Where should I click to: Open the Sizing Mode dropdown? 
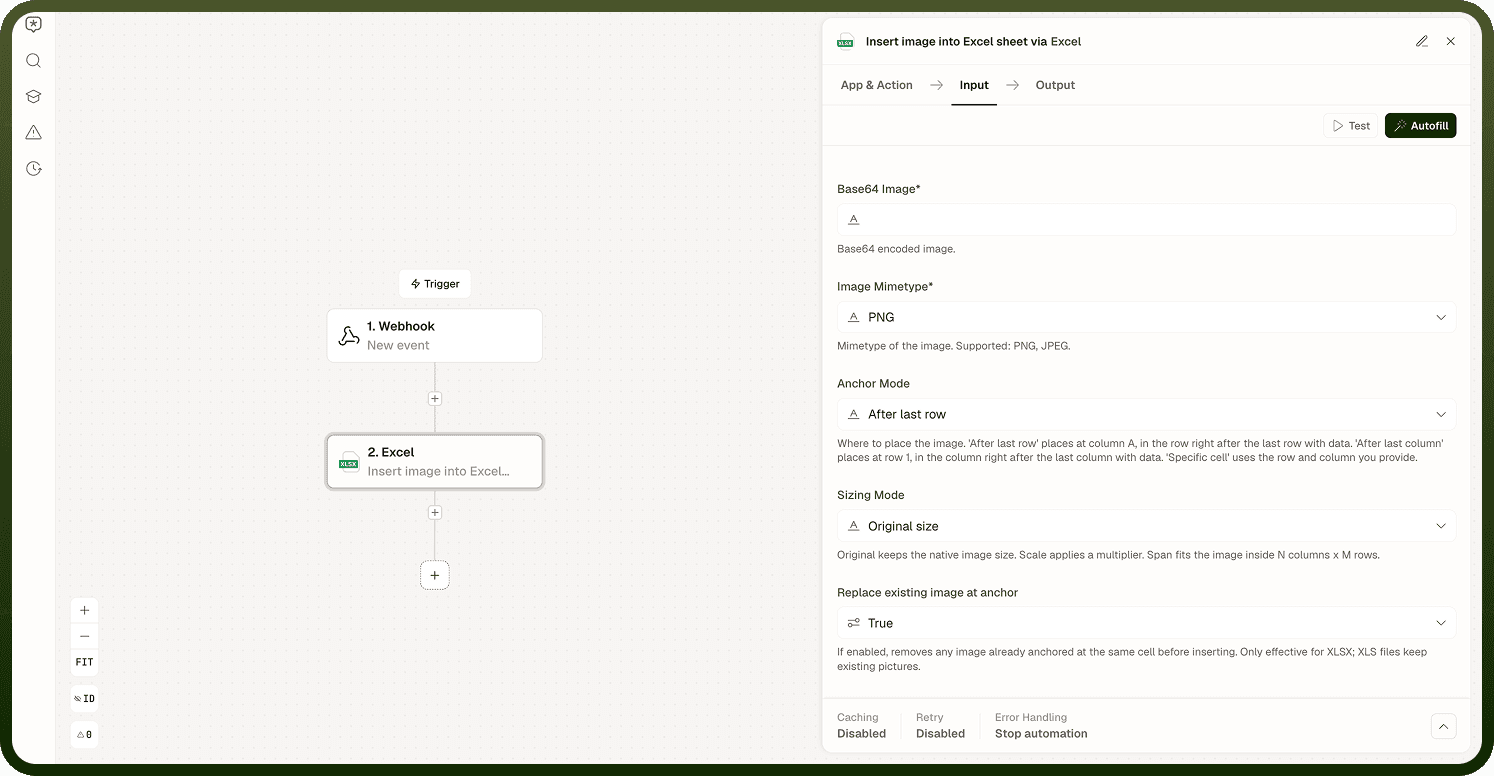1146,526
